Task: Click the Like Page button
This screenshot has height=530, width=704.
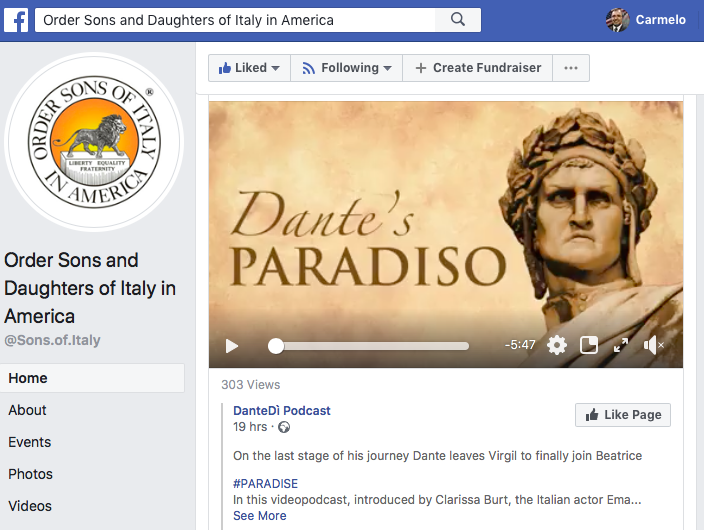Action: (x=623, y=415)
